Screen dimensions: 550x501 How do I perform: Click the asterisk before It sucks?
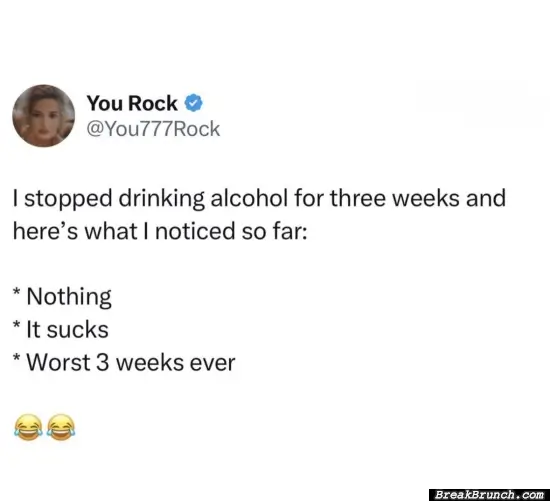pos(16,325)
